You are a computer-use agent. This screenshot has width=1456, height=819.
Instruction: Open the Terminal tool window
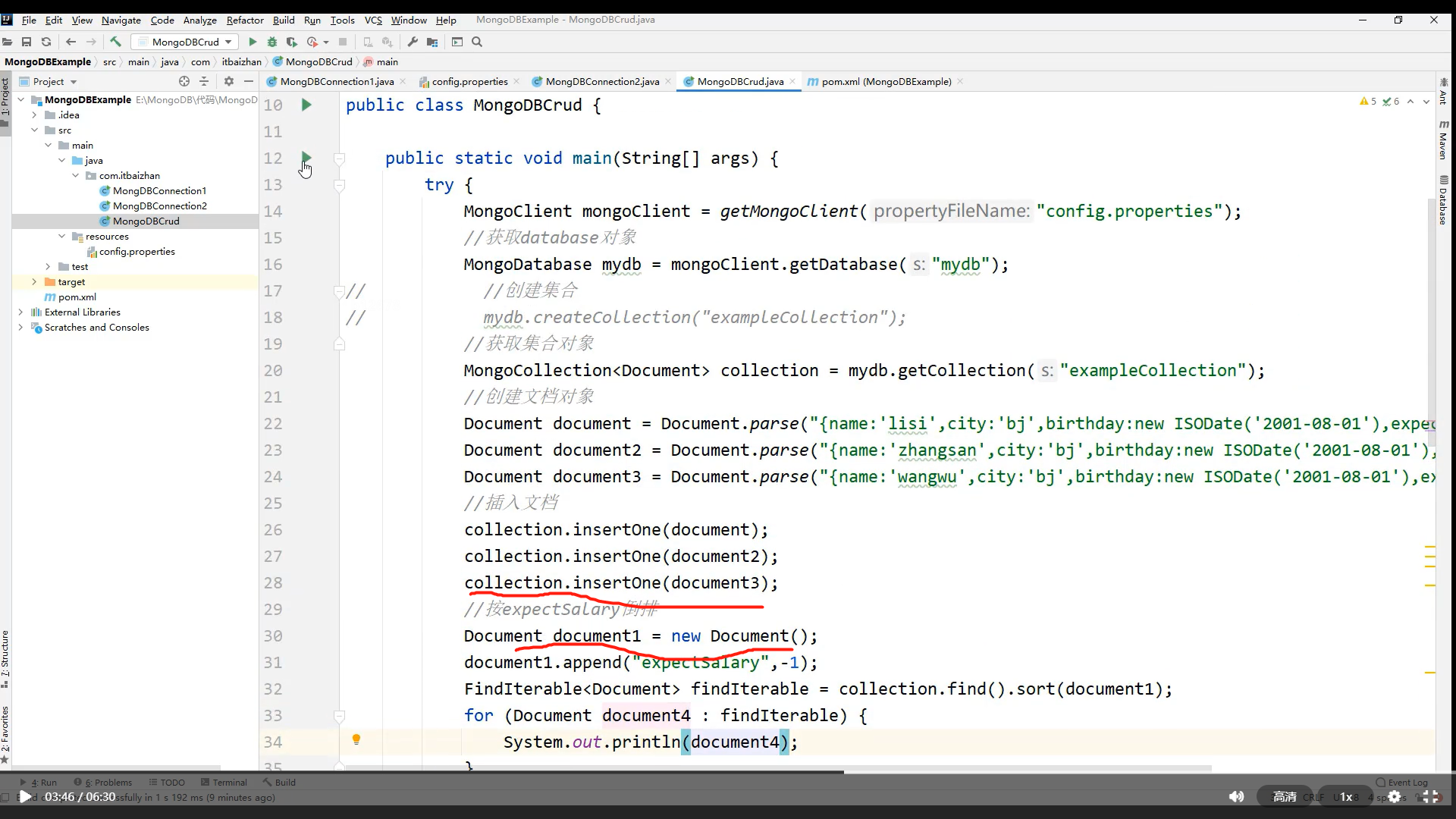(224, 782)
